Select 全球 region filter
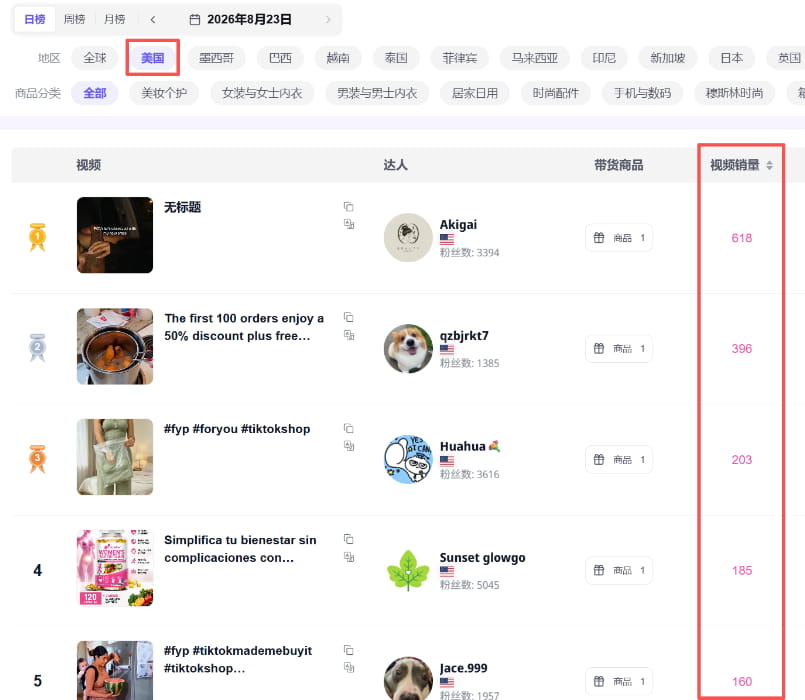805x700 pixels. coord(95,58)
